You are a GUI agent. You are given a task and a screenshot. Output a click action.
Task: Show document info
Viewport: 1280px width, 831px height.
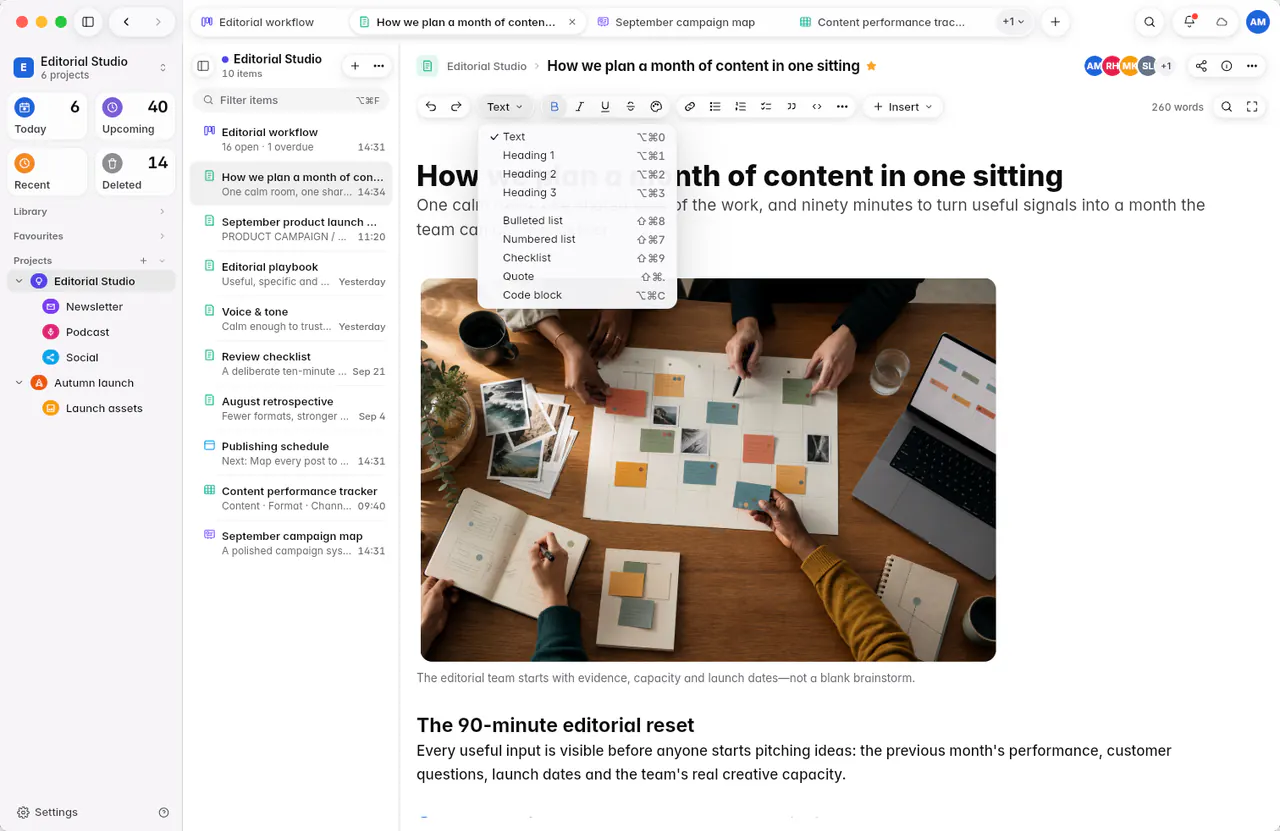pyautogui.click(x=1227, y=66)
